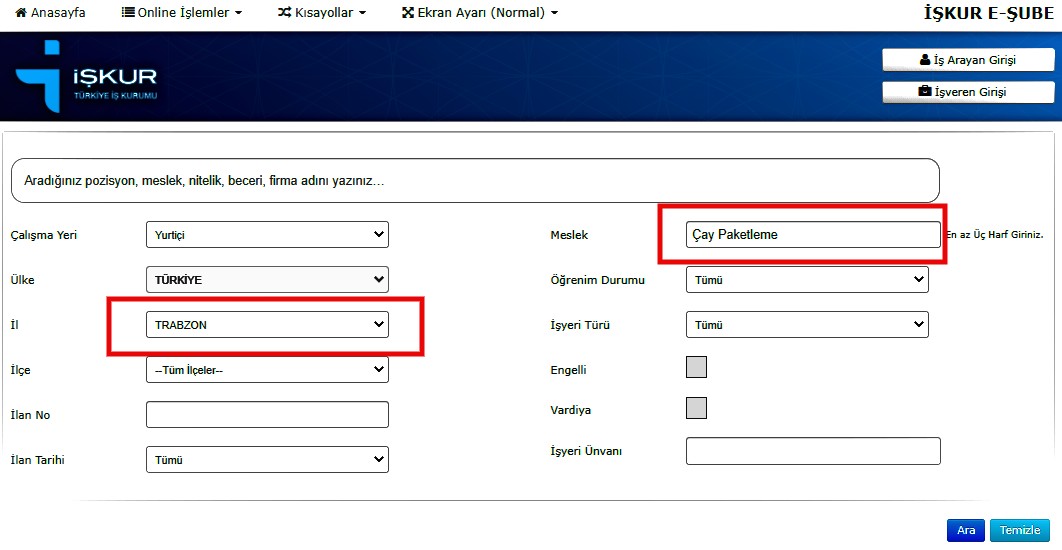The height and width of the screenshot is (550, 1062).
Task: Click the expand icon of Ekran Ayarı
Action: pos(408,12)
